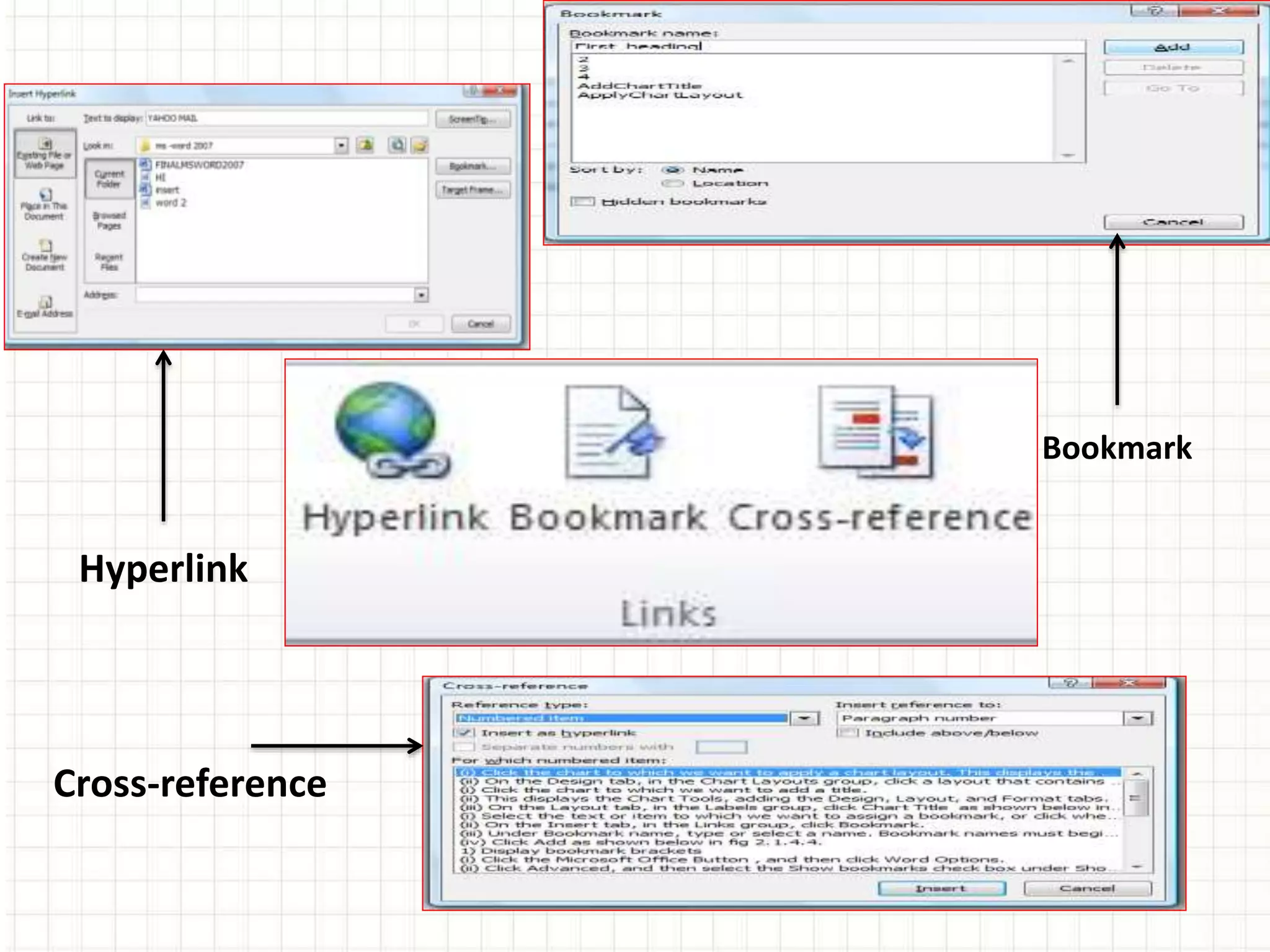This screenshot has width=1270, height=952.
Task: Click the help button in Cross-reference dialog
Action: tap(1070, 682)
